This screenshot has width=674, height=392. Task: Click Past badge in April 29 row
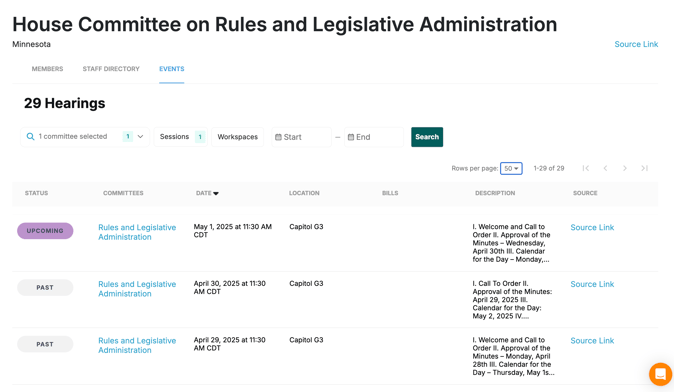(45, 344)
